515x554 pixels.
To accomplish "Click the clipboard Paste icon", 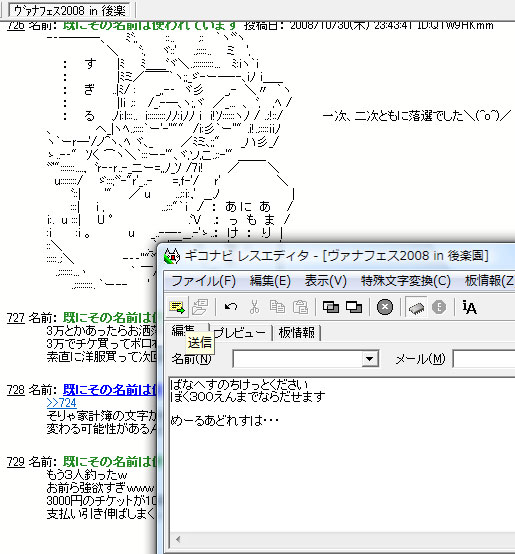I will coord(300,307).
